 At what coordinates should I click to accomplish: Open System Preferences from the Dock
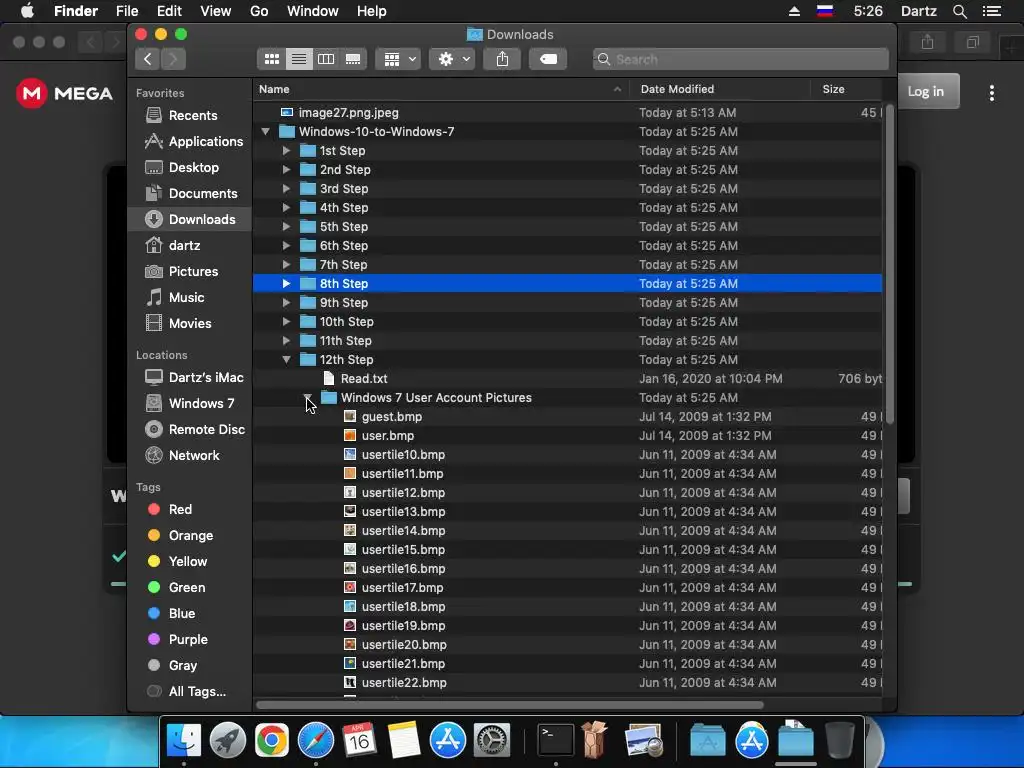[x=491, y=741]
